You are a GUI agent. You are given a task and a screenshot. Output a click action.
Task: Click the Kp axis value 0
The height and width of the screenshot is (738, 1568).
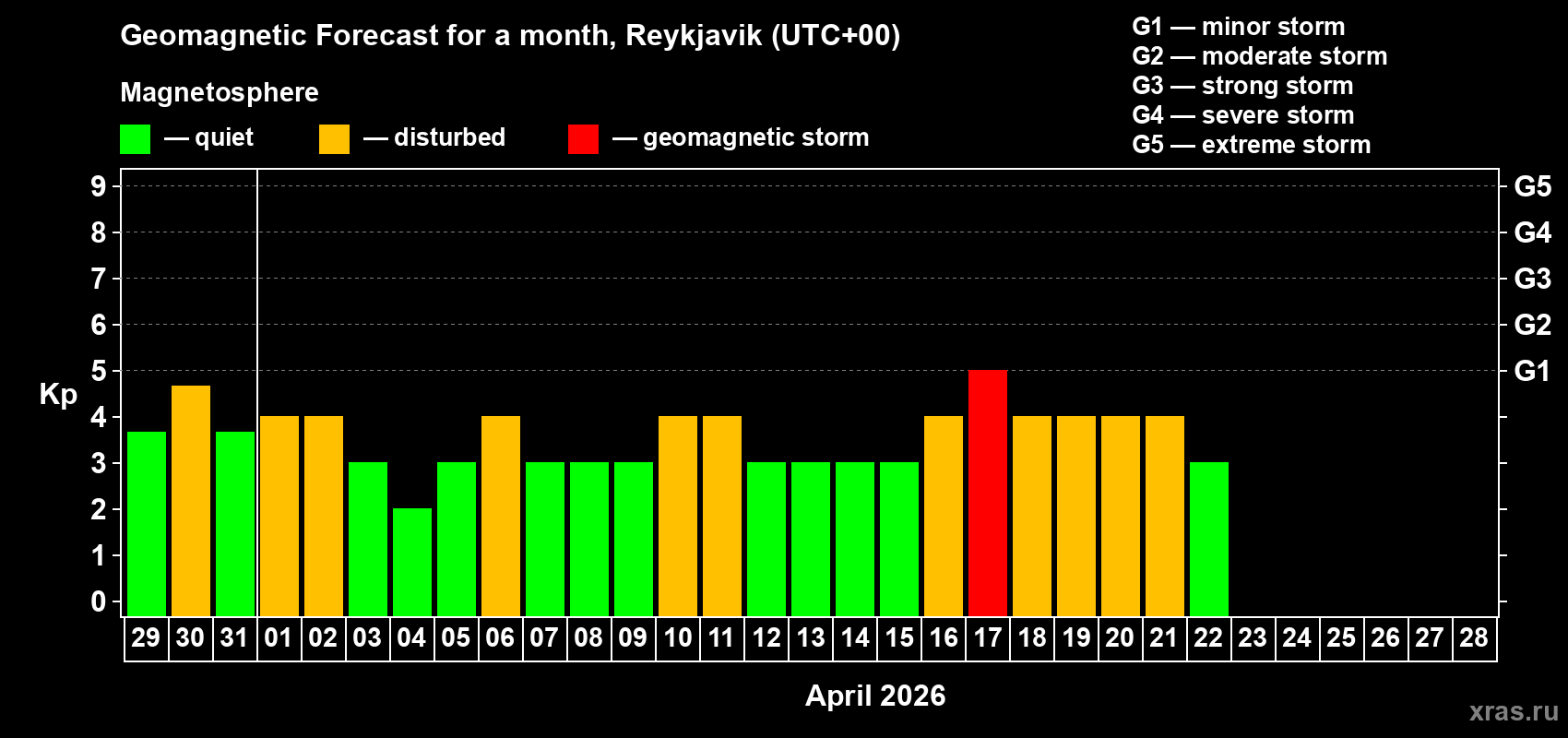99,601
